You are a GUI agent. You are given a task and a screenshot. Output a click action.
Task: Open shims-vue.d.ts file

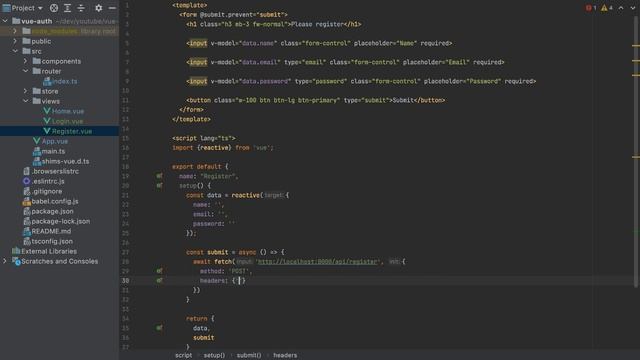tap(65, 161)
